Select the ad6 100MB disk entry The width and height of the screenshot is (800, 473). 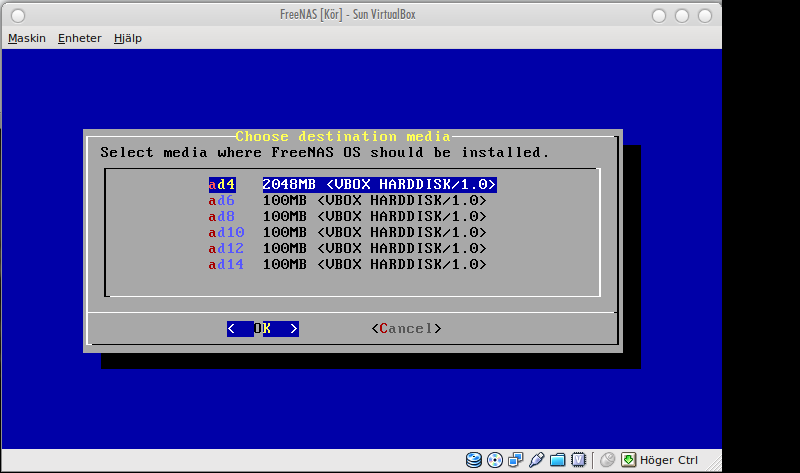(x=347, y=200)
